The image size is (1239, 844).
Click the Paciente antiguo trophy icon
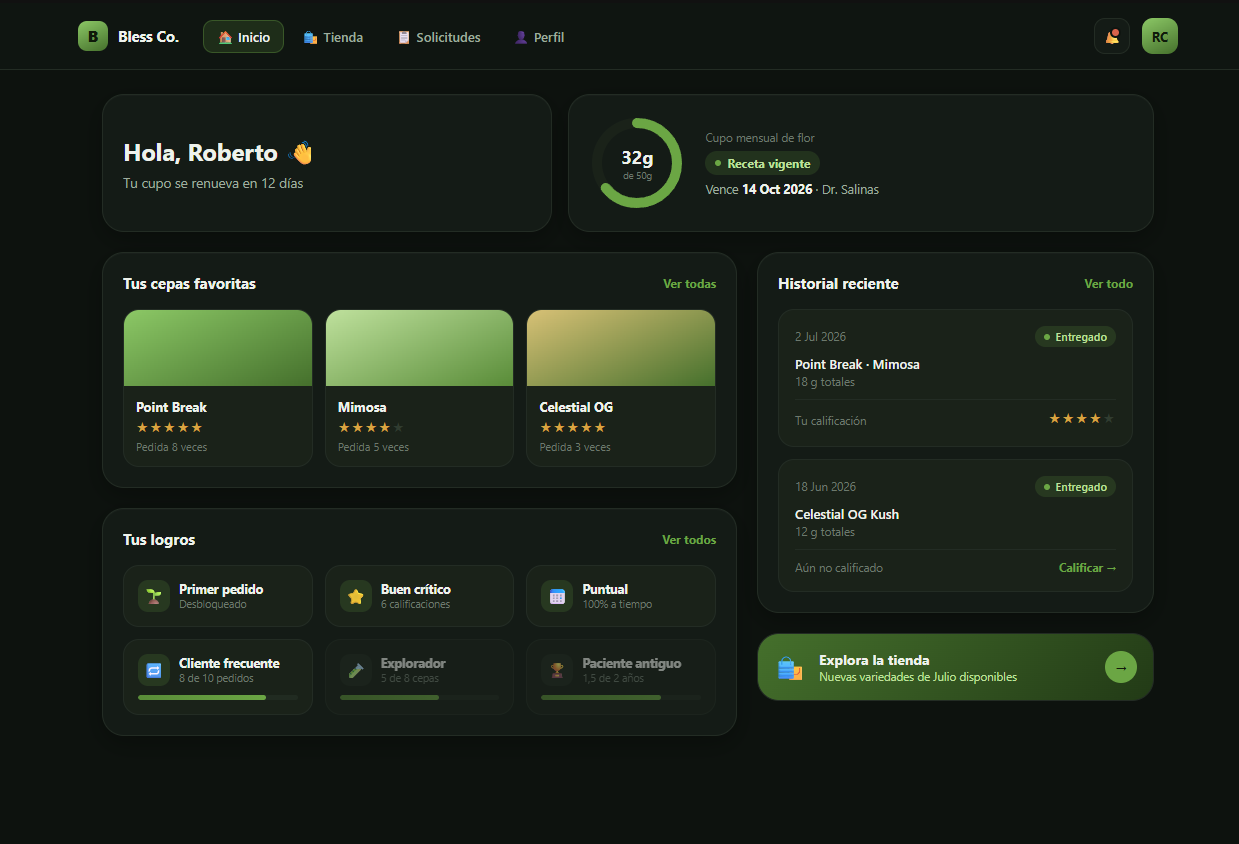click(557, 670)
